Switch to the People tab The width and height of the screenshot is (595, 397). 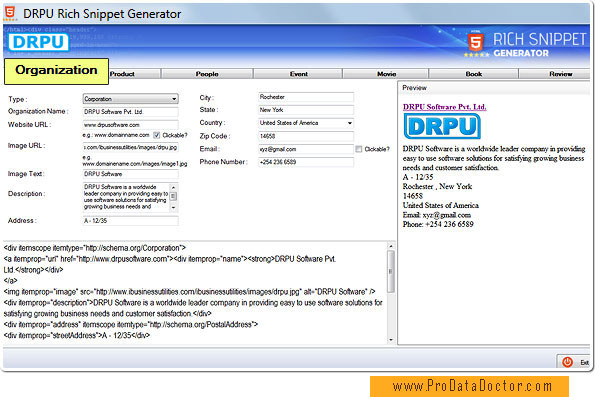(x=207, y=74)
